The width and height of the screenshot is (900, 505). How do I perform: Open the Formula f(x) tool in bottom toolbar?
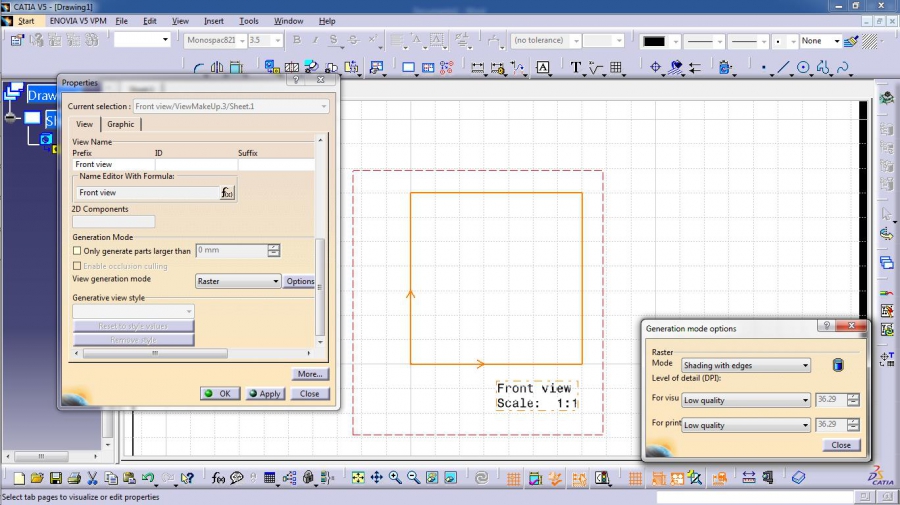(x=218, y=478)
